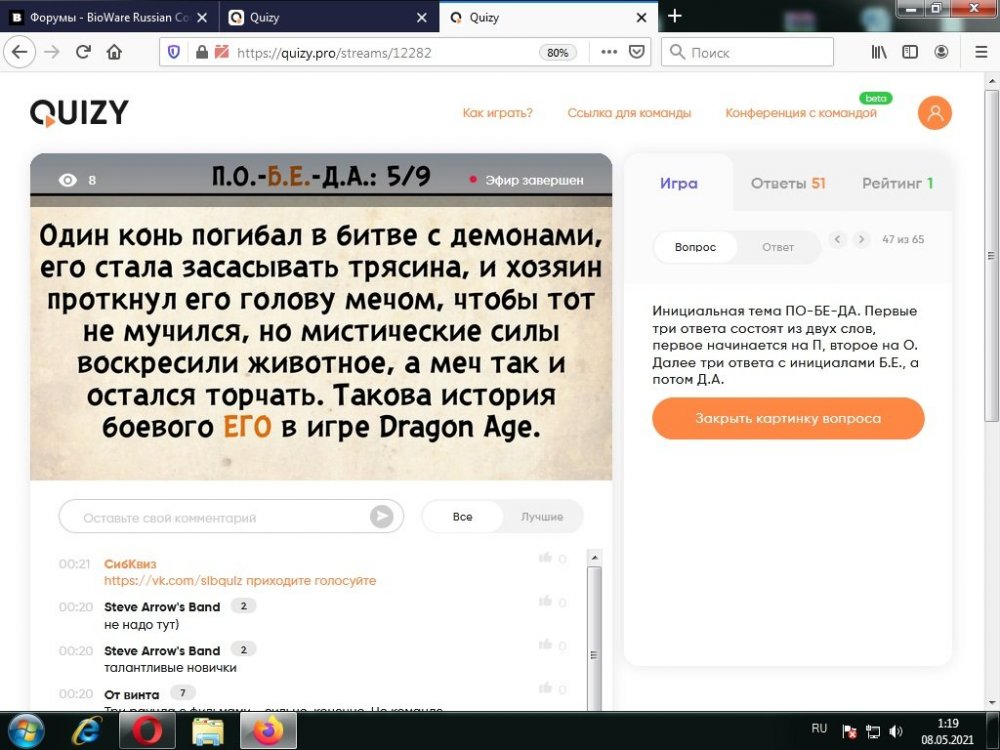Click the QUIZY logo
1000x750 pixels.
[x=78, y=112]
